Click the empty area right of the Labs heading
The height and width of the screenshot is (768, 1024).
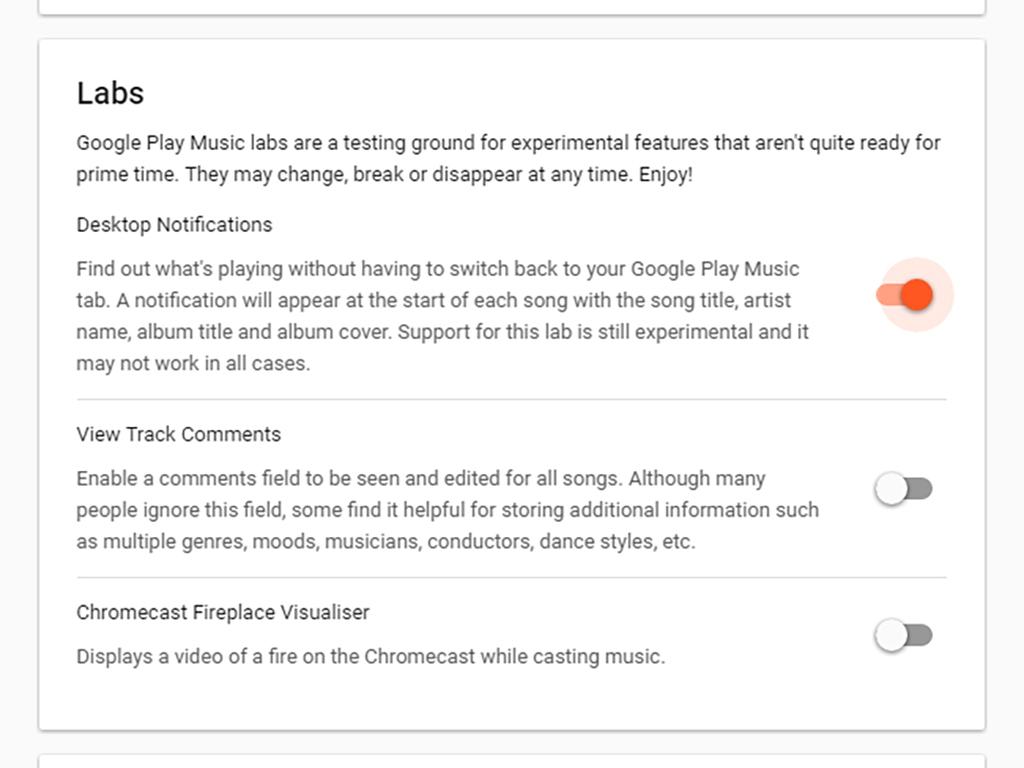click(x=550, y=93)
